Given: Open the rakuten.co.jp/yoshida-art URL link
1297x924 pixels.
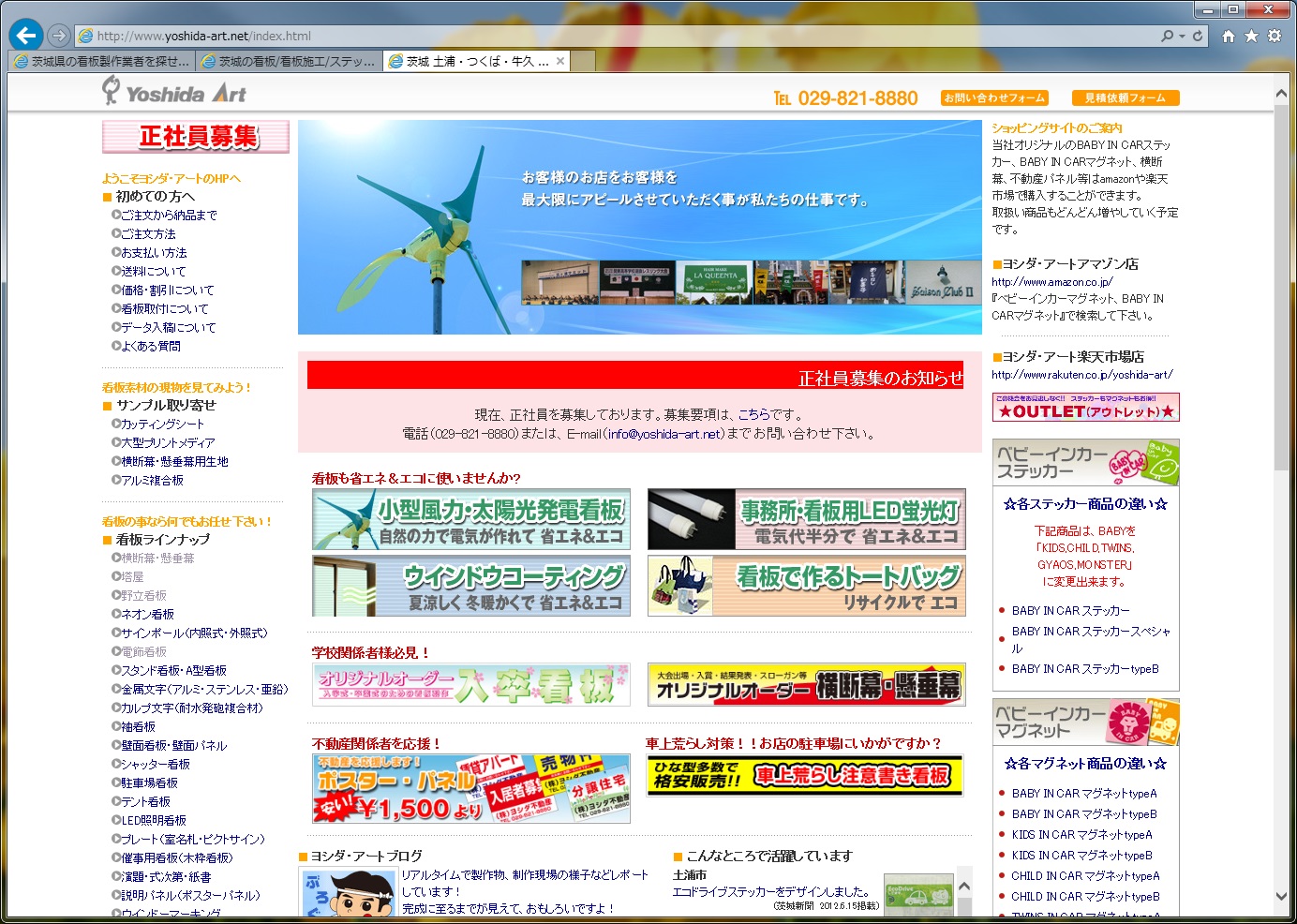Looking at the screenshot, I should (x=1082, y=375).
